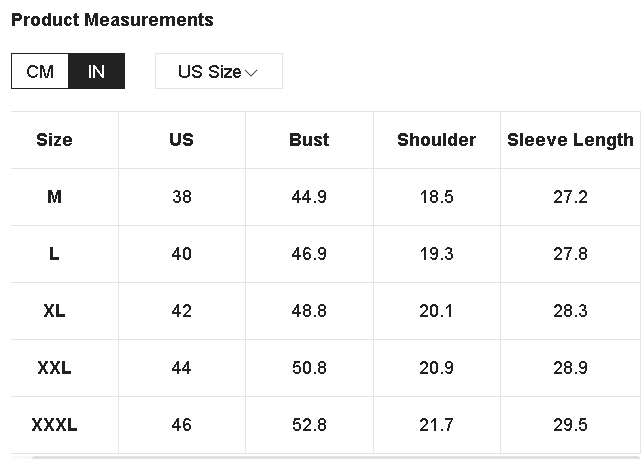642x459 pixels.
Task: Select the size XXL row label
Action: pos(54,368)
